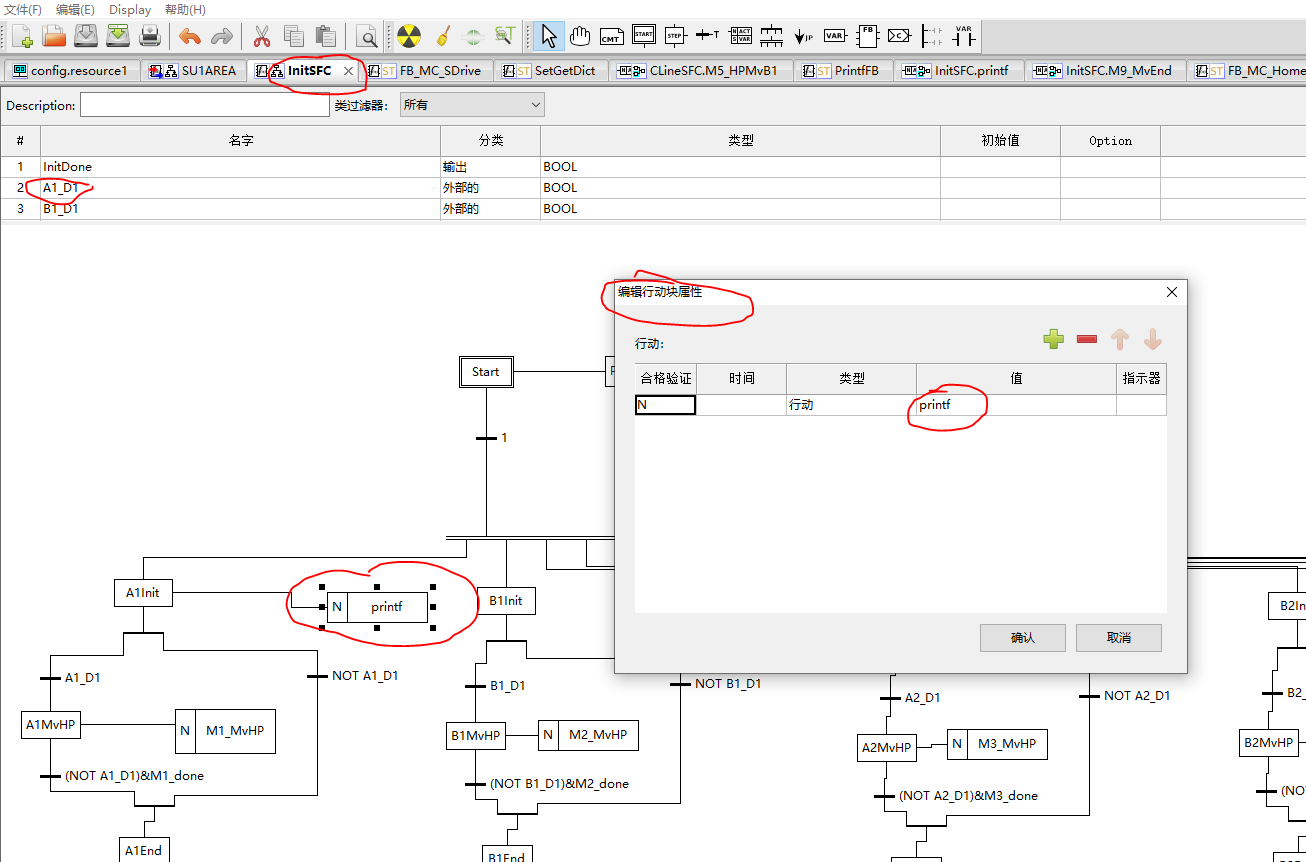Image resolution: width=1306 pixels, height=862 pixels.
Task: Select the Function Block (FB) insertion tool
Action: [x=867, y=36]
